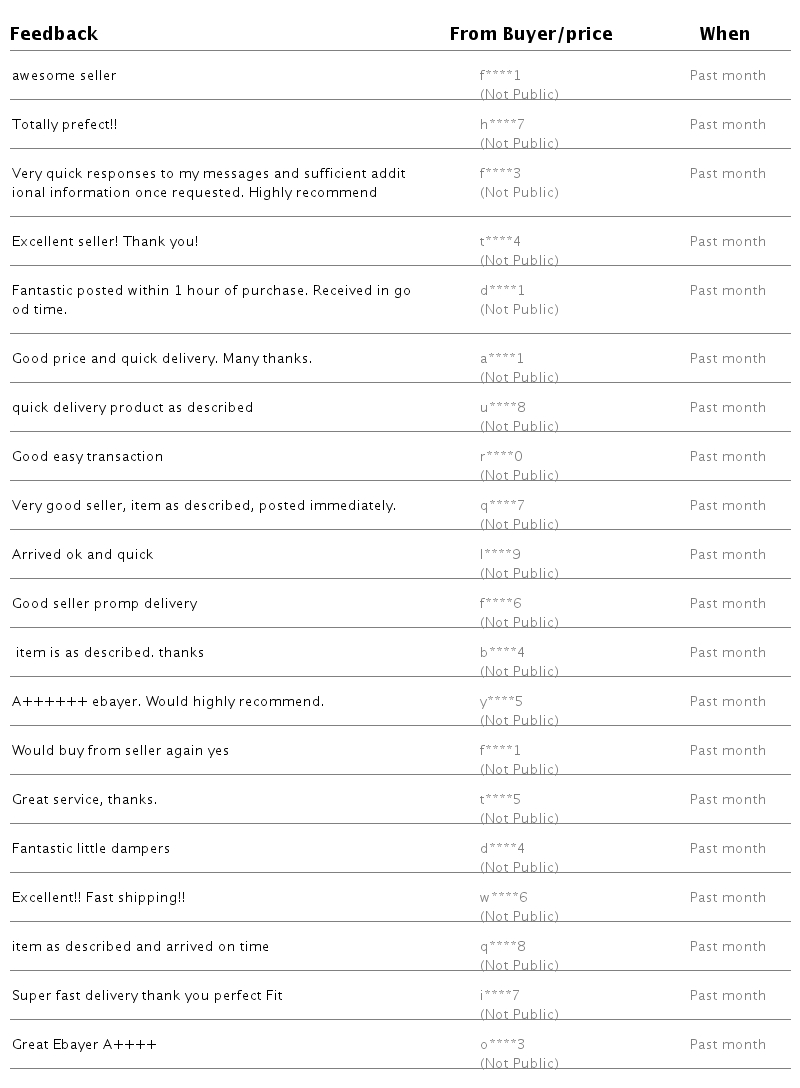Click the "Great Ebayer A++++" comment
The width and height of the screenshot is (800, 1088).
pyautogui.click(x=84, y=1045)
